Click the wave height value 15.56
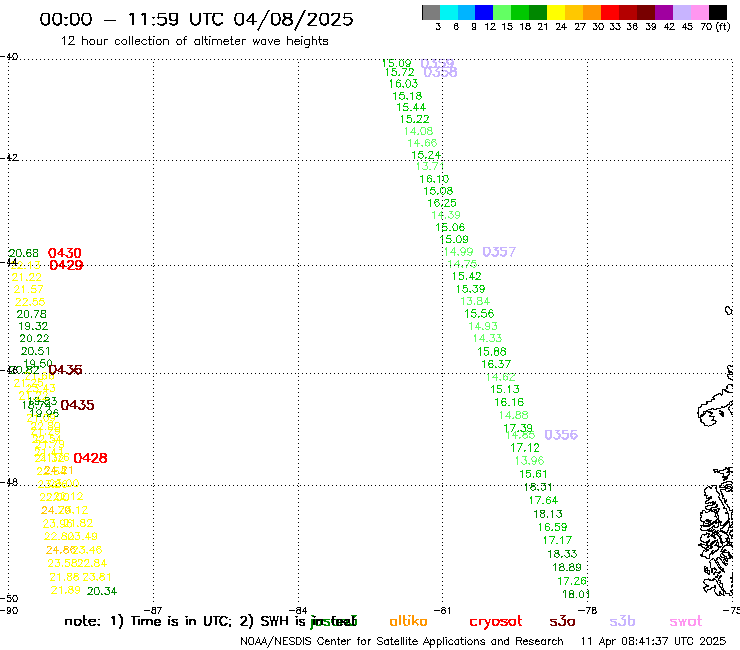This screenshot has height=650, width=740. click(x=479, y=313)
